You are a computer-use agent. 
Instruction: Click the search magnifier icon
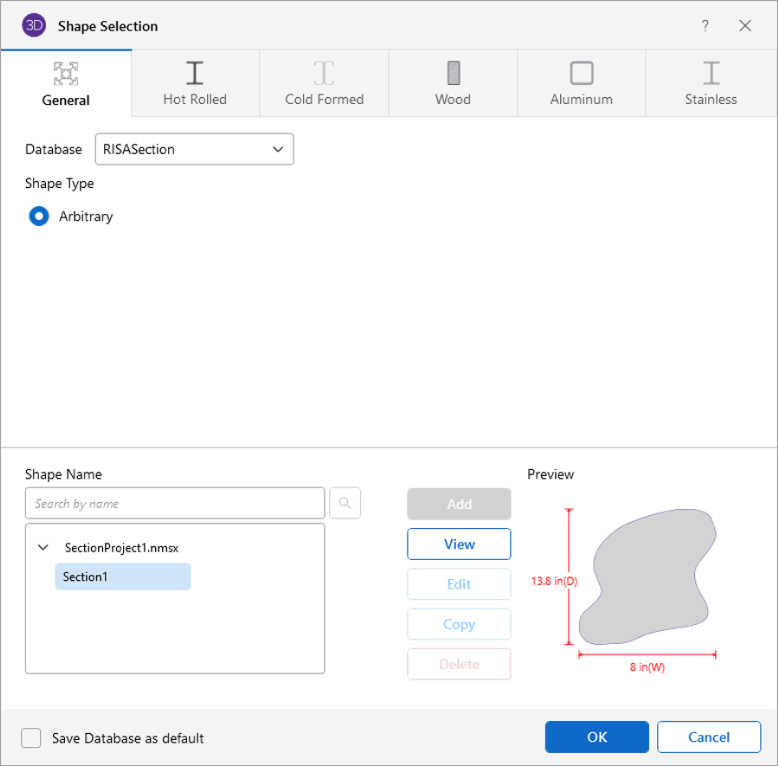click(345, 504)
